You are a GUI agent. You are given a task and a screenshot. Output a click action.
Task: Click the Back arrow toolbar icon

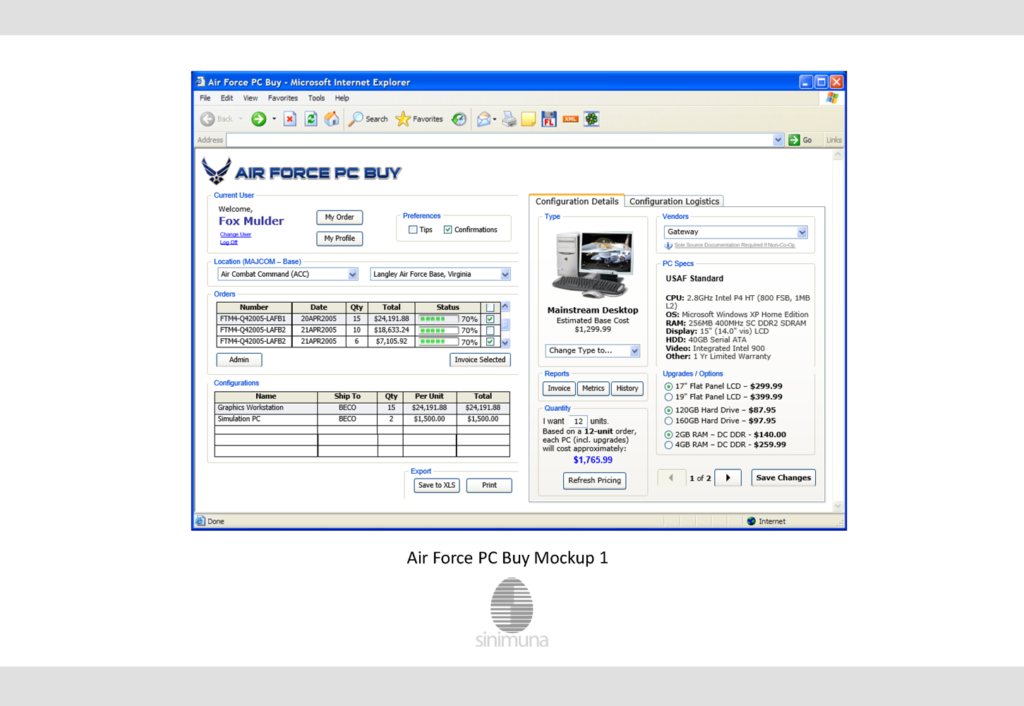point(208,119)
